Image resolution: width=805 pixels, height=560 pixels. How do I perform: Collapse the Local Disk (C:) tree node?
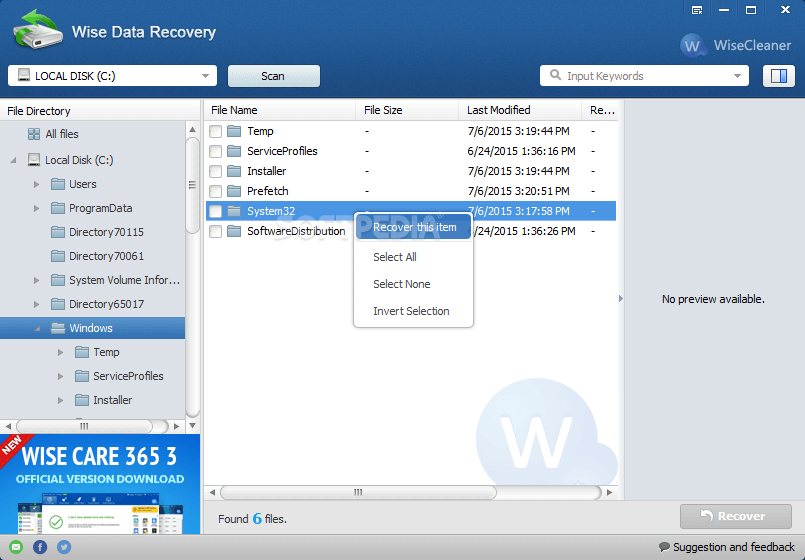13,160
